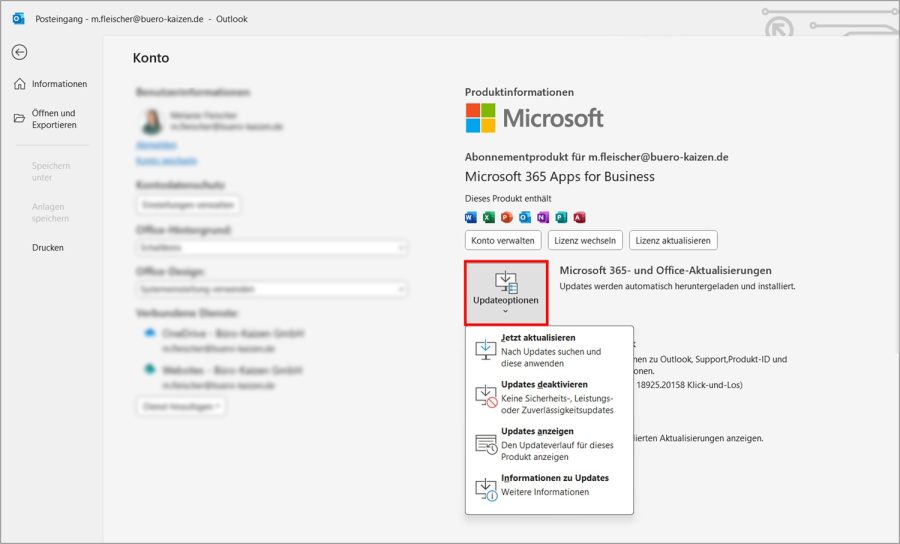The image size is (900, 544).
Task: Open the Dienst hinzufügen dropdown
Action: pos(181,406)
